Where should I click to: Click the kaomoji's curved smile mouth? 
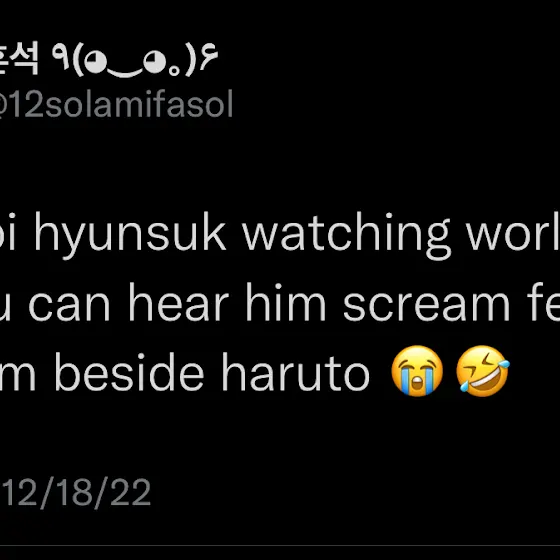[x=124, y=74]
